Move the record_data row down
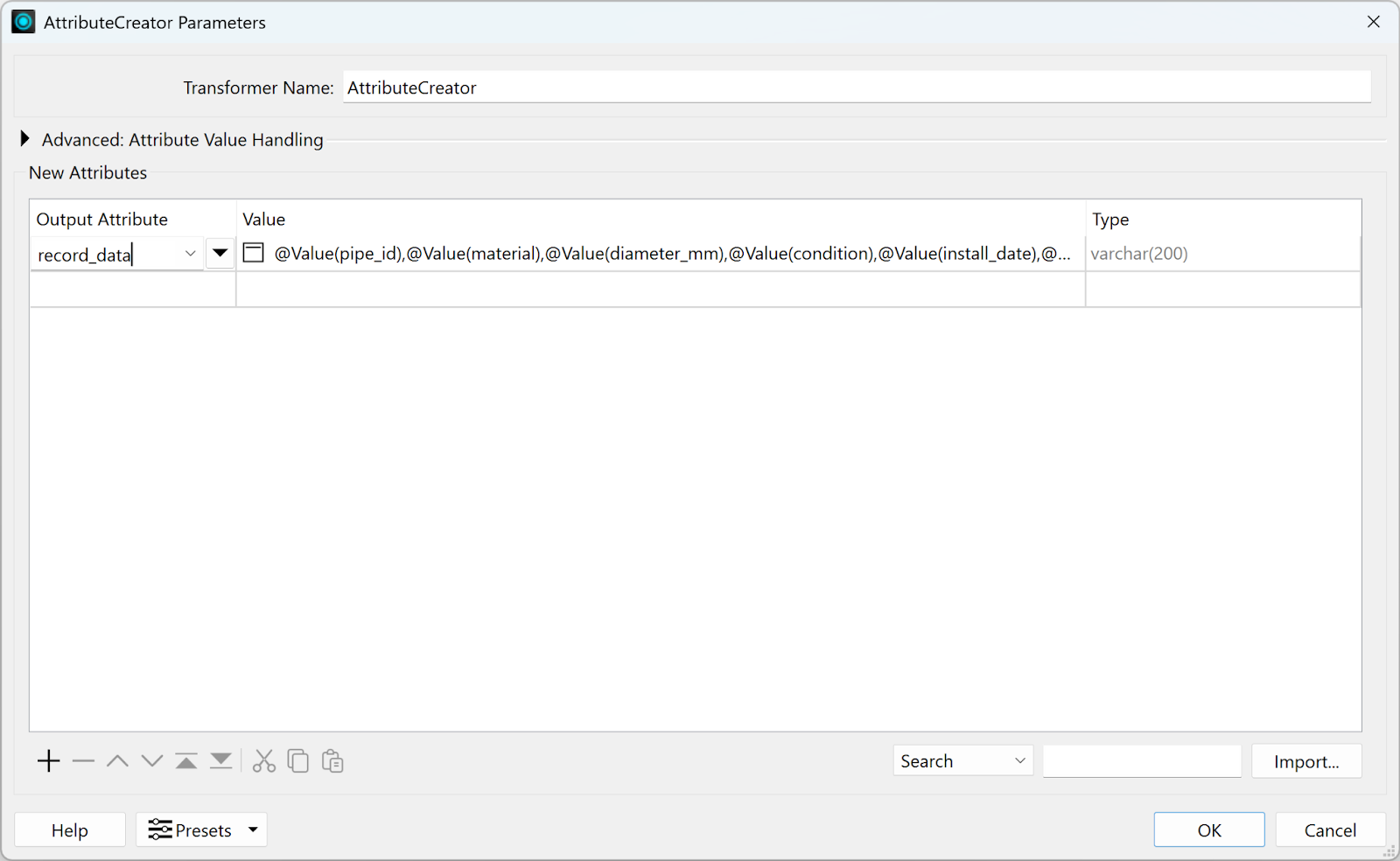Image resolution: width=1400 pixels, height=861 pixels. click(x=151, y=760)
